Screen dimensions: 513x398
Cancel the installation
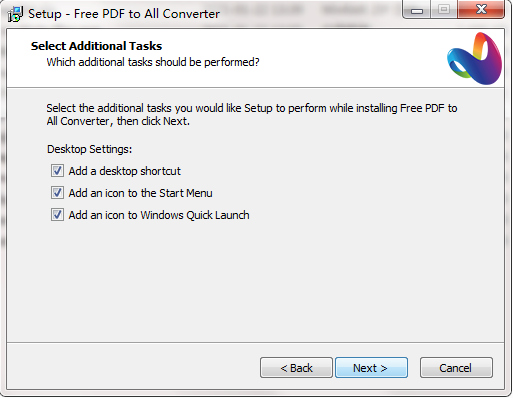click(456, 368)
